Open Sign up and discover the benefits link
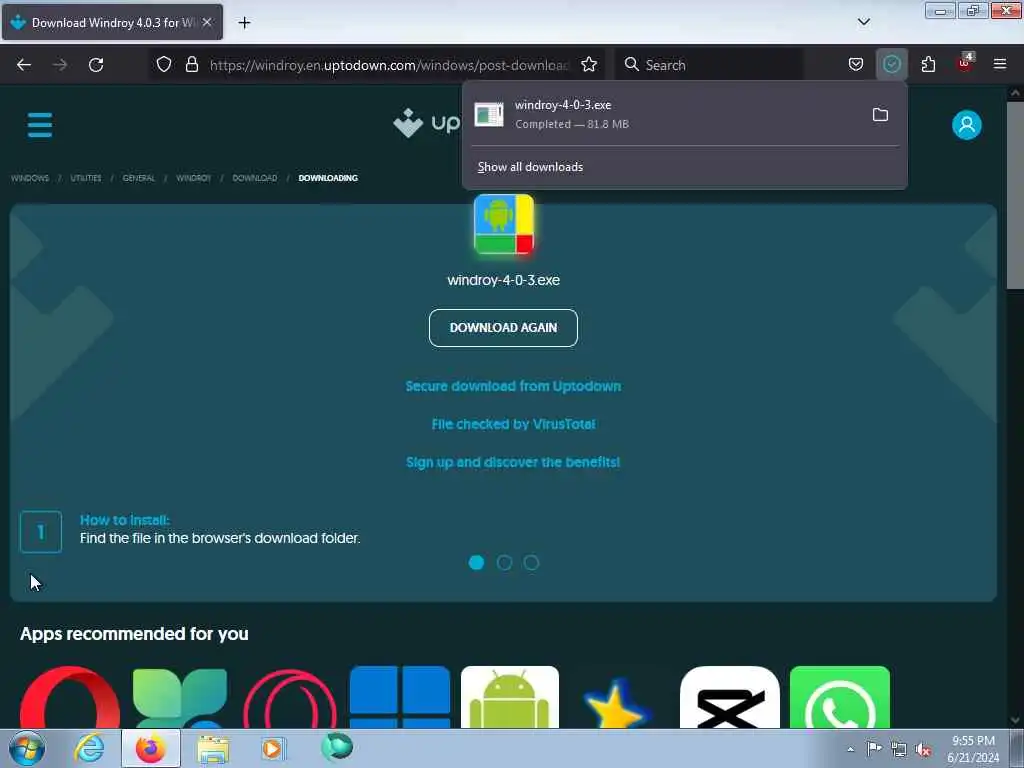The image size is (1024, 768). point(513,462)
